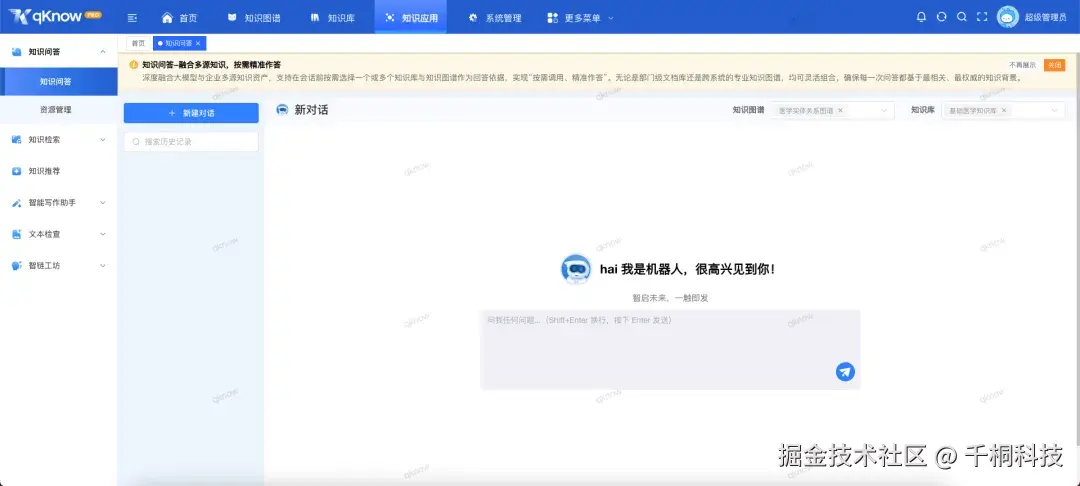Close the 知识问答 page tab
Screen dimensions: 1080x486
pos(198,43)
